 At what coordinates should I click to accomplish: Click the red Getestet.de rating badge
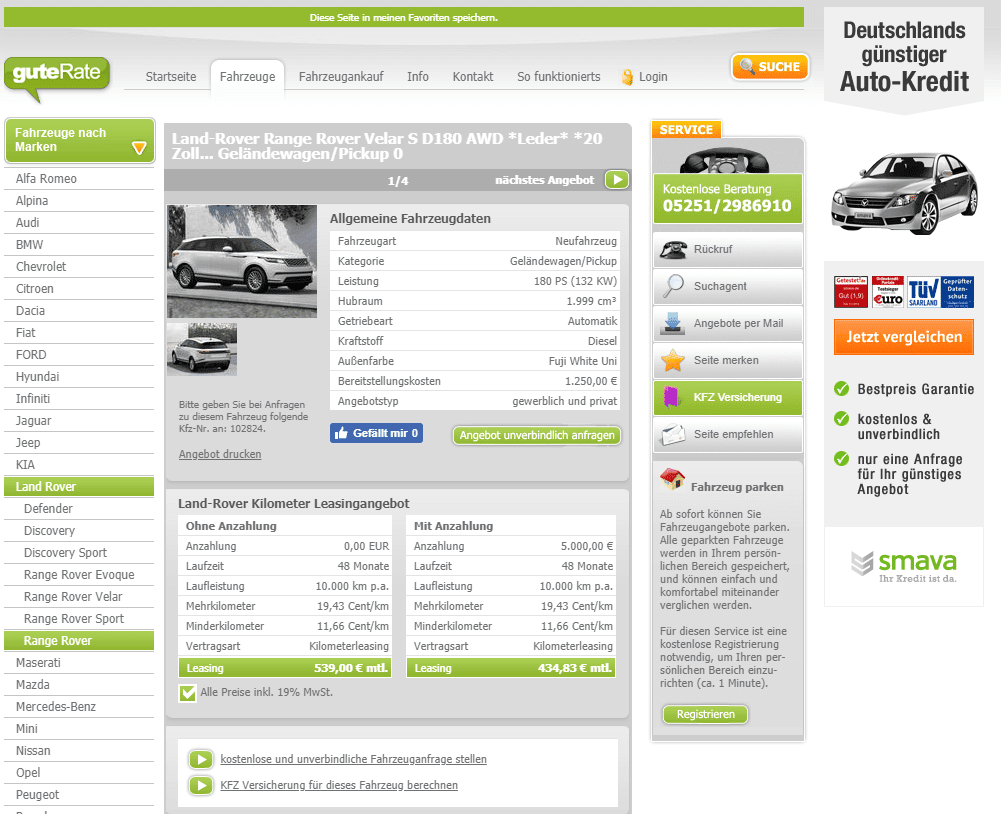851,292
